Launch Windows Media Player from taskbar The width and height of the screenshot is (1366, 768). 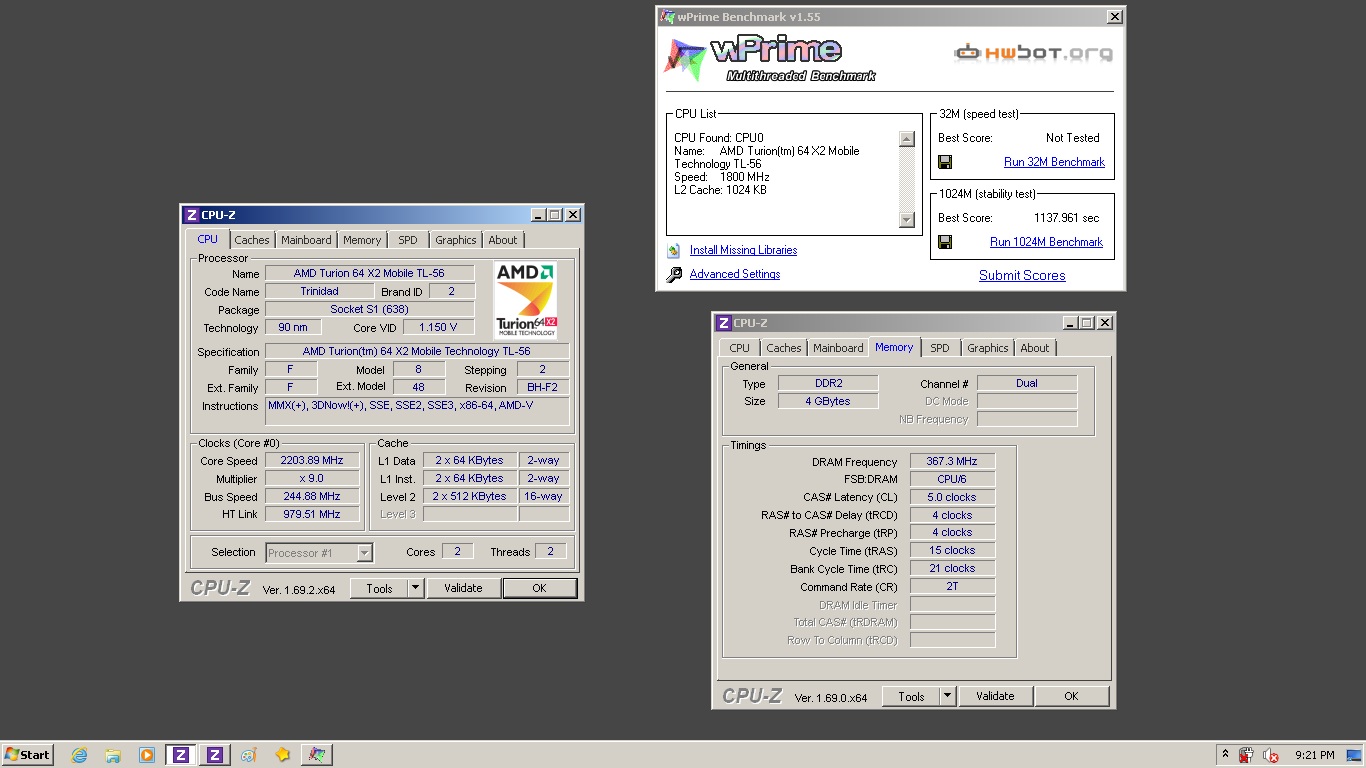[147, 755]
